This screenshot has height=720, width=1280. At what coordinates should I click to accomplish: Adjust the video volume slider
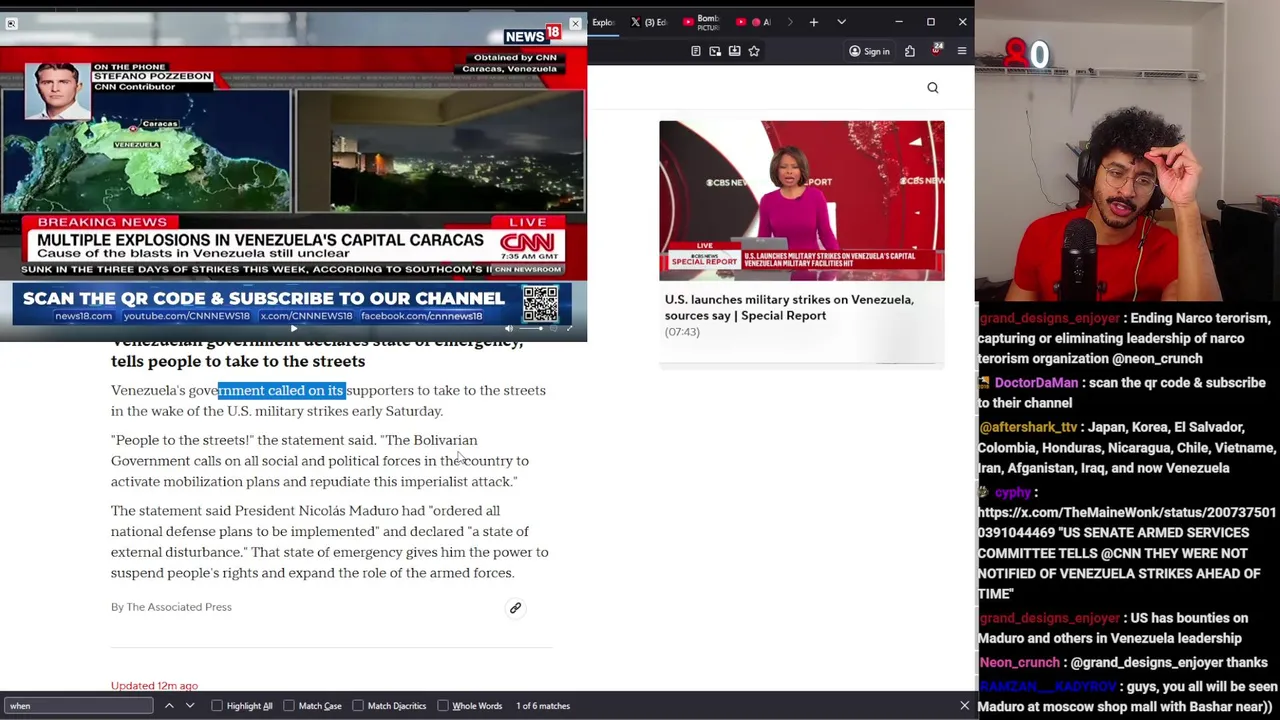[532, 328]
